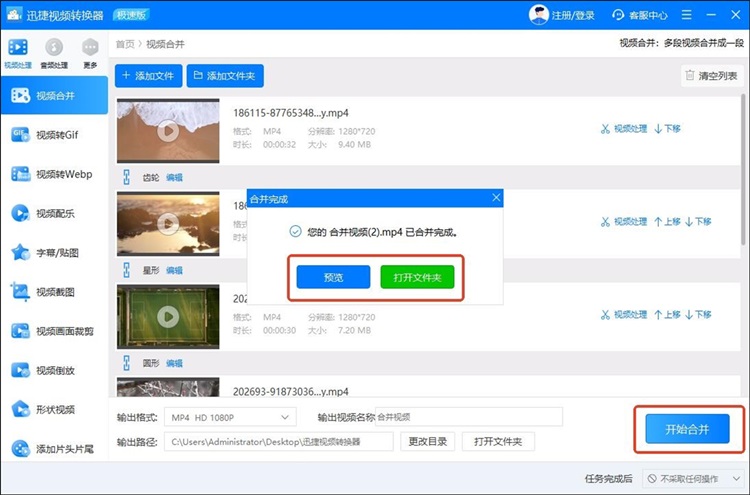Screen dimensions: 750x495
Task: Click the 添加文件 button
Action: point(148,76)
